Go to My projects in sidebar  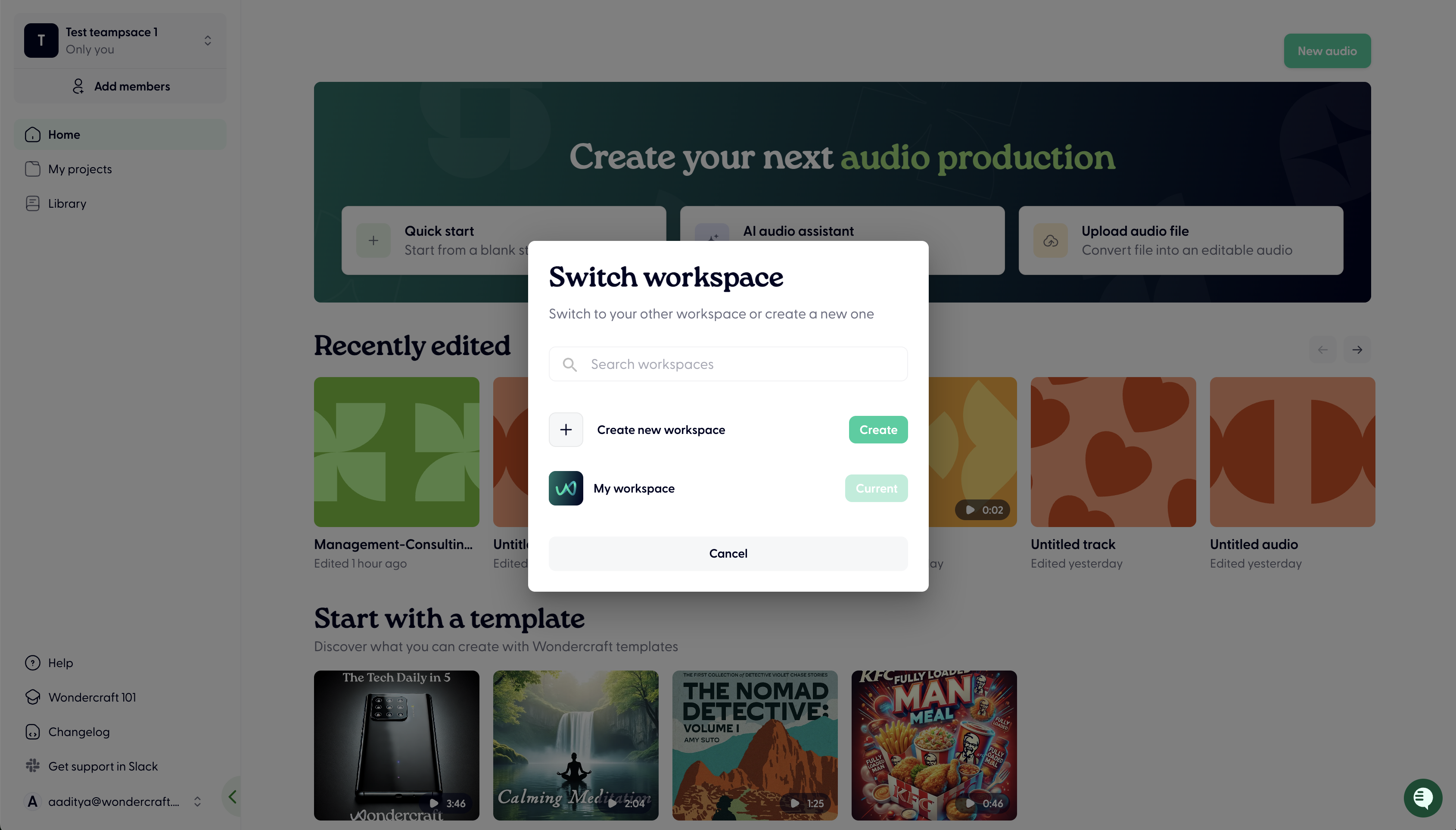(80, 169)
